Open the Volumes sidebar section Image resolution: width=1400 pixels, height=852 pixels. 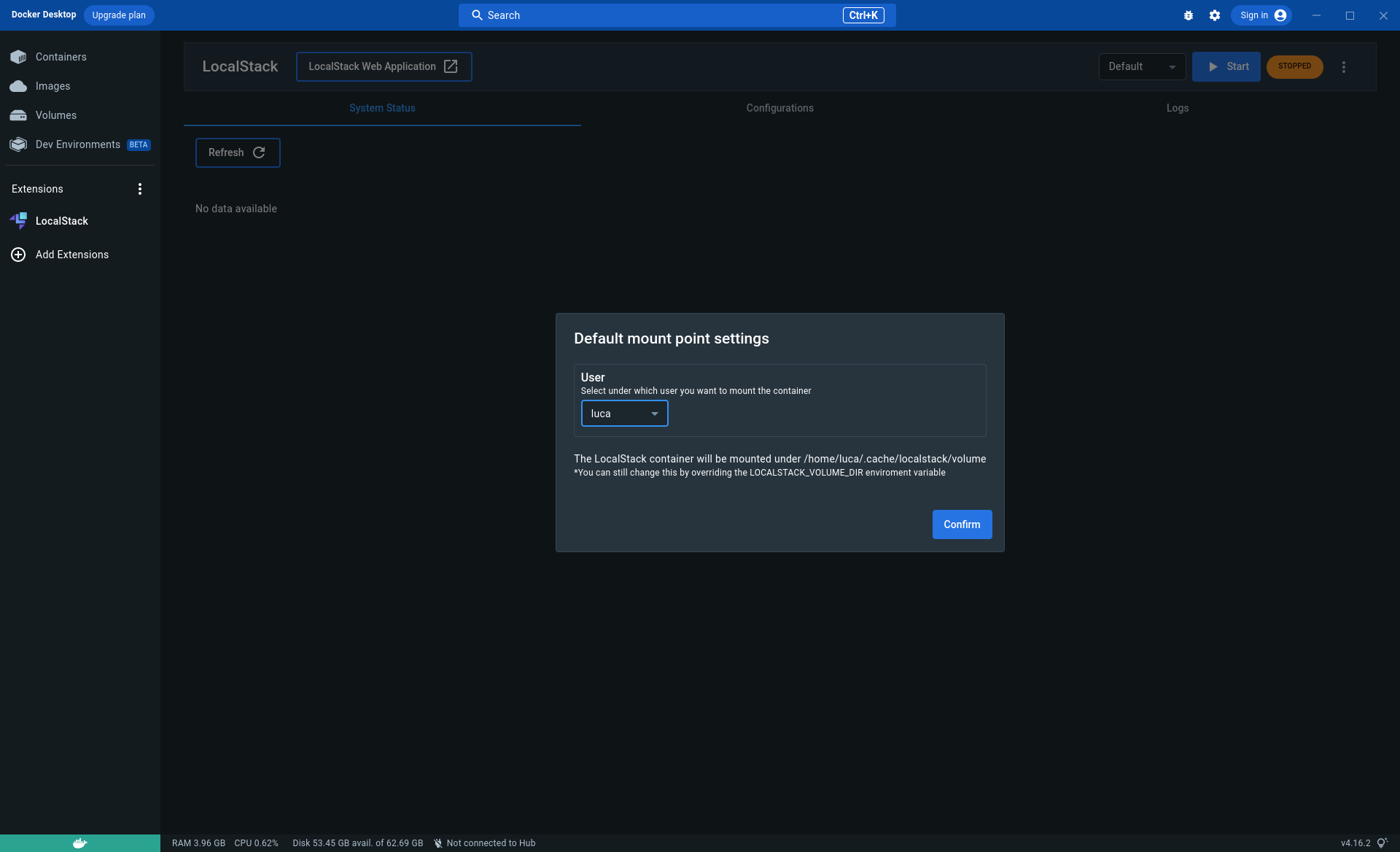[x=55, y=115]
